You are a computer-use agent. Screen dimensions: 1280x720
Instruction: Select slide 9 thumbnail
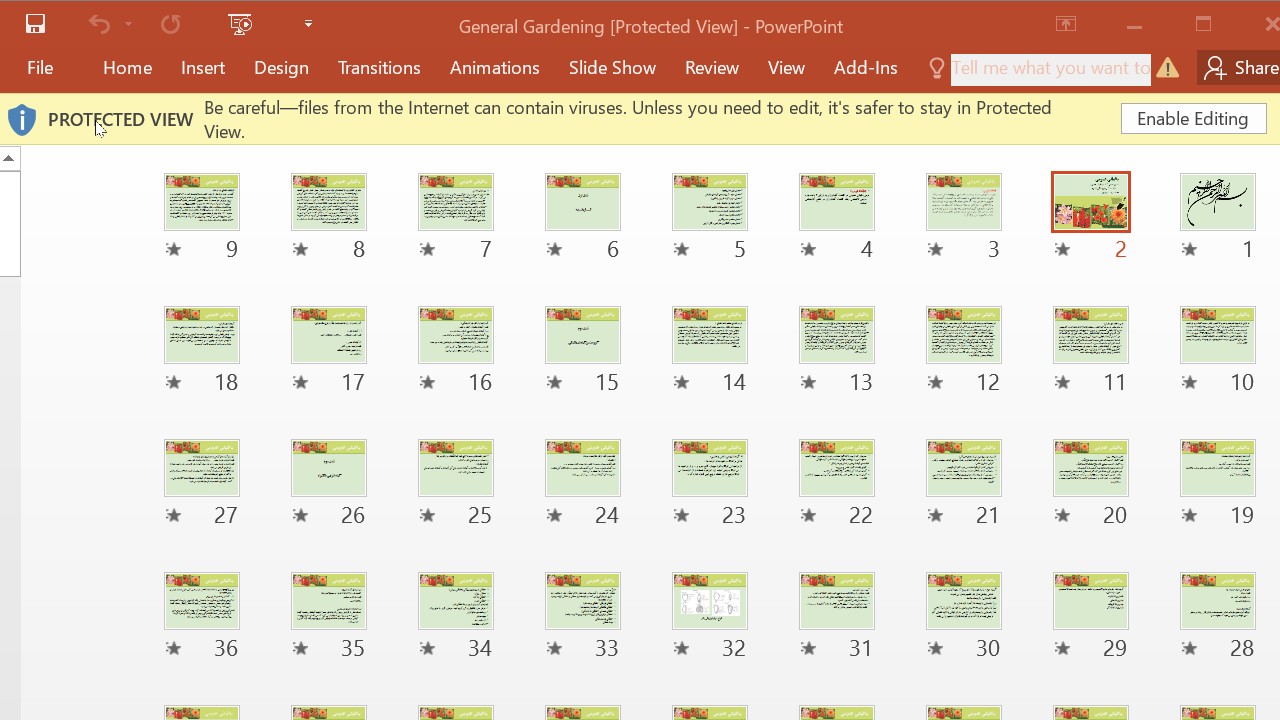coord(201,202)
